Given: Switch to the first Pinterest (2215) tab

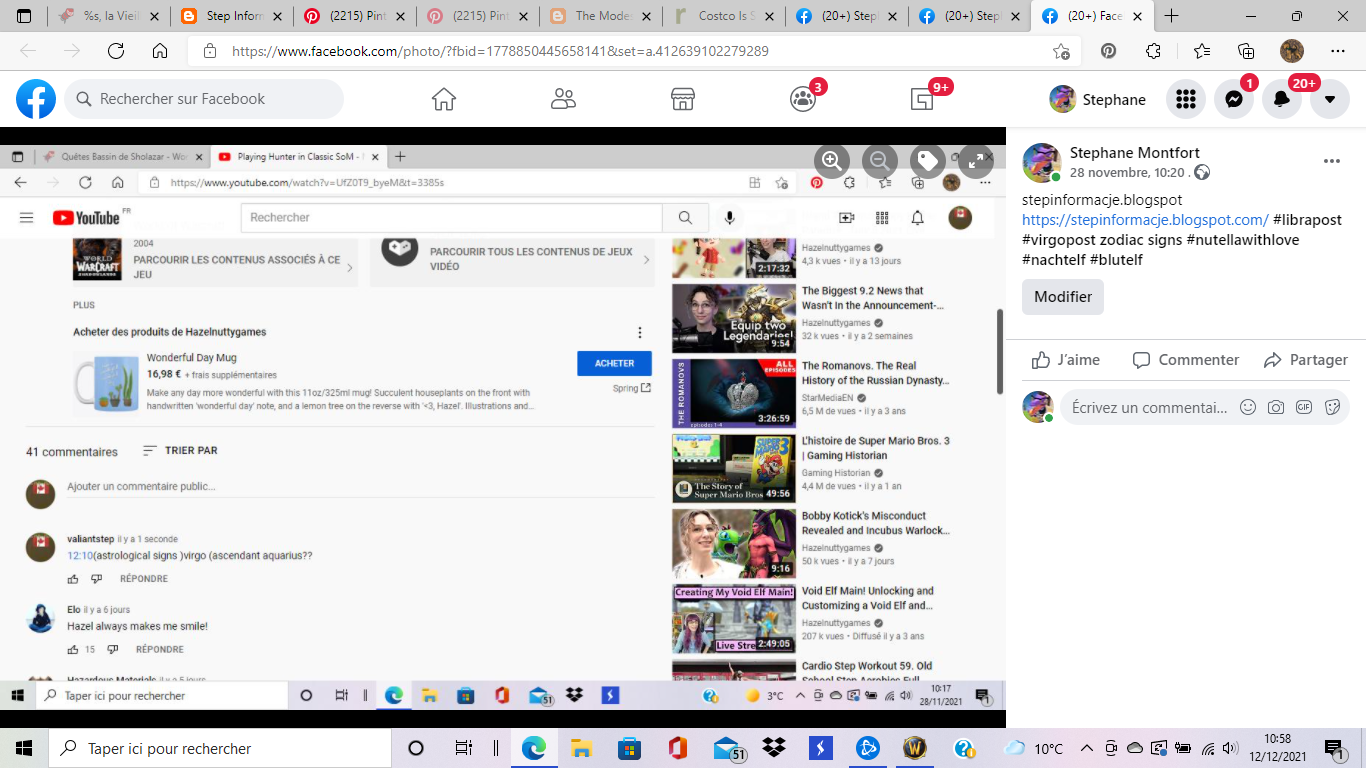Looking at the screenshot, I should 356,16.
